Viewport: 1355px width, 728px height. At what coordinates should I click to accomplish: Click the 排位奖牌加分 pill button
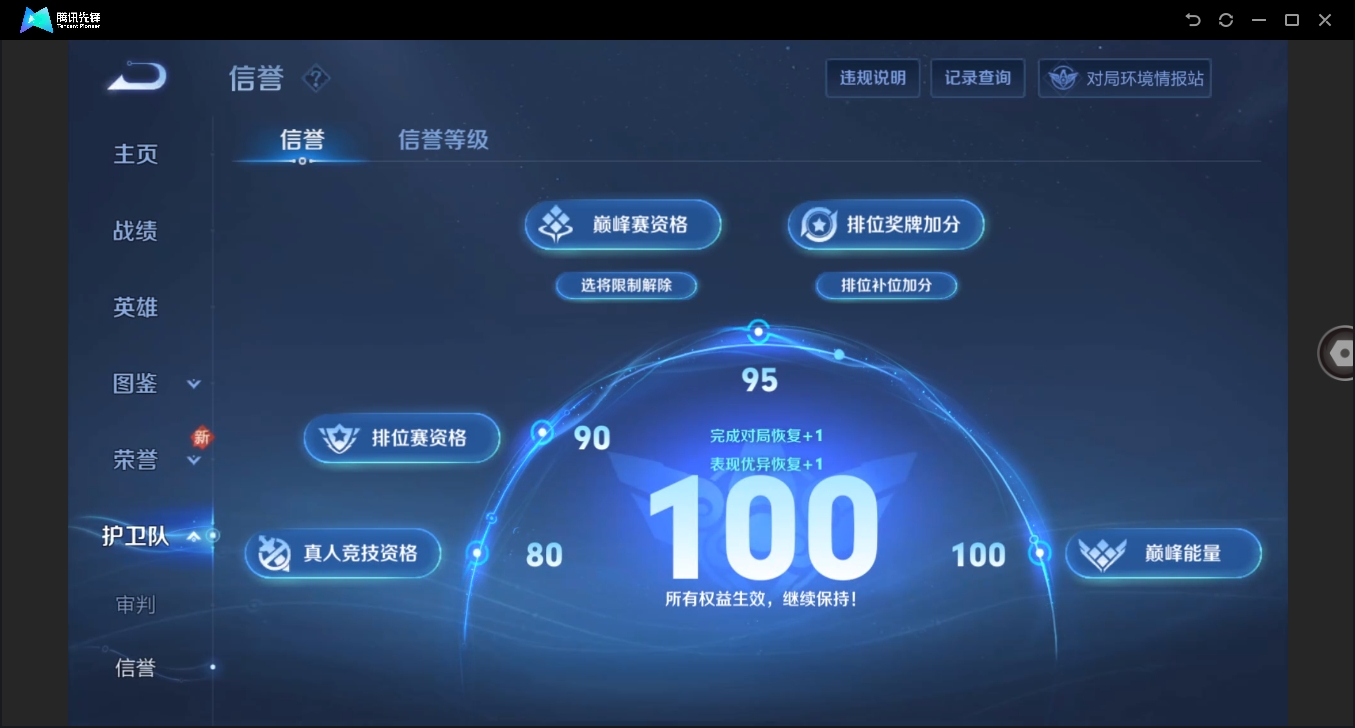point(886,225)
